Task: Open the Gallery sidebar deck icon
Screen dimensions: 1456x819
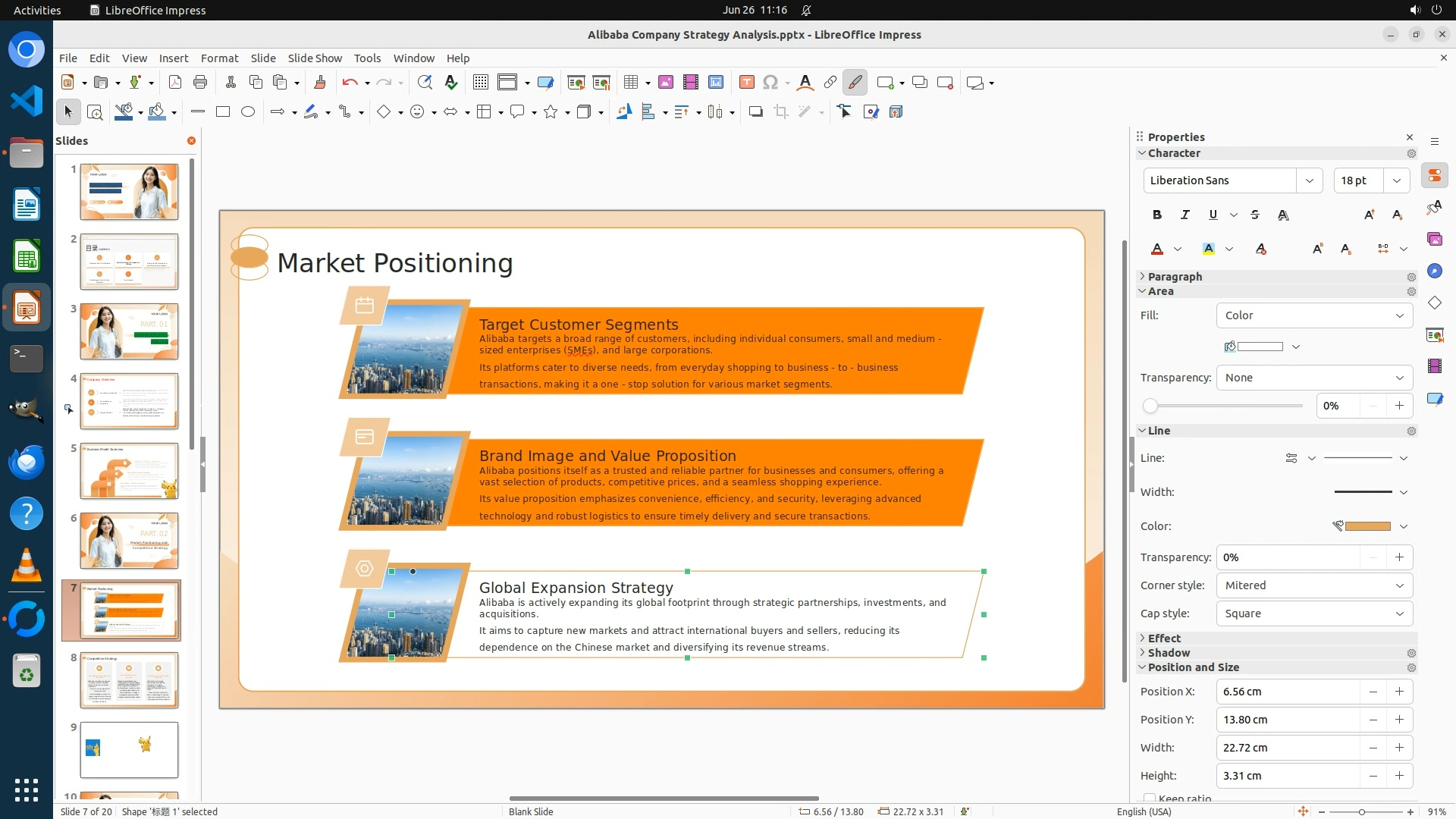Action: pos(1434,239)
